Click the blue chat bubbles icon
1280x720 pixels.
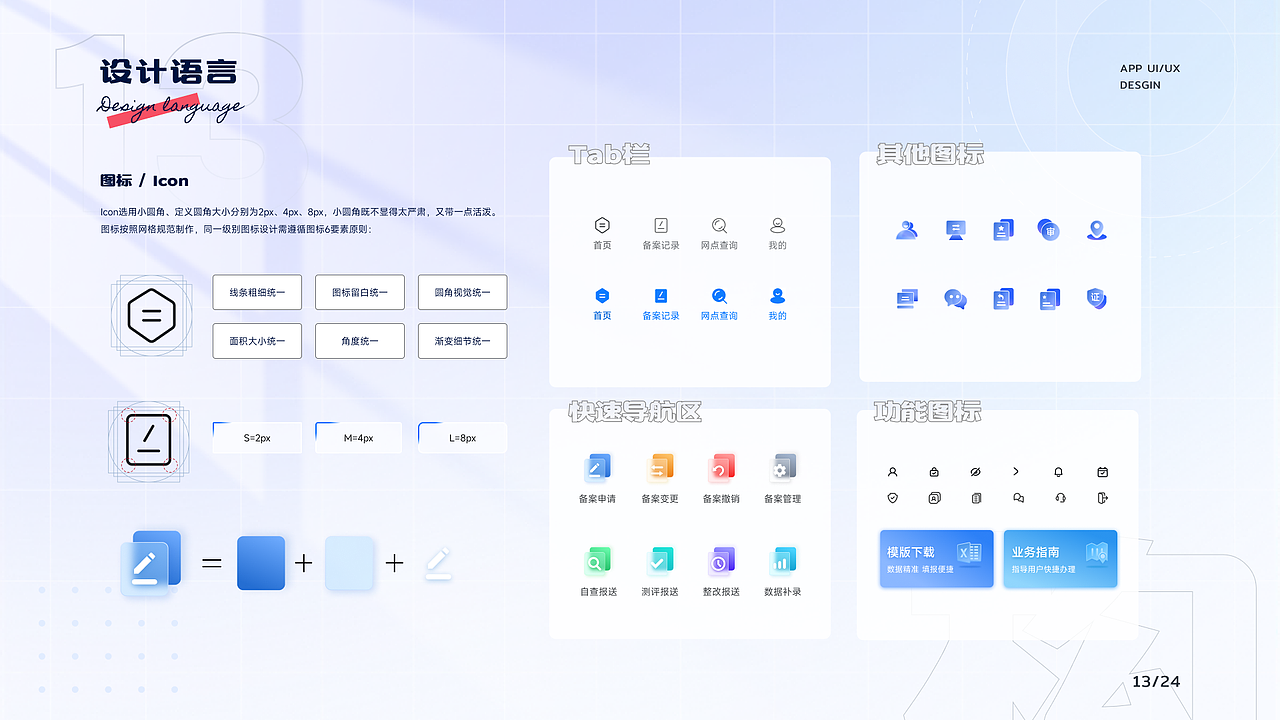[955, 298]
